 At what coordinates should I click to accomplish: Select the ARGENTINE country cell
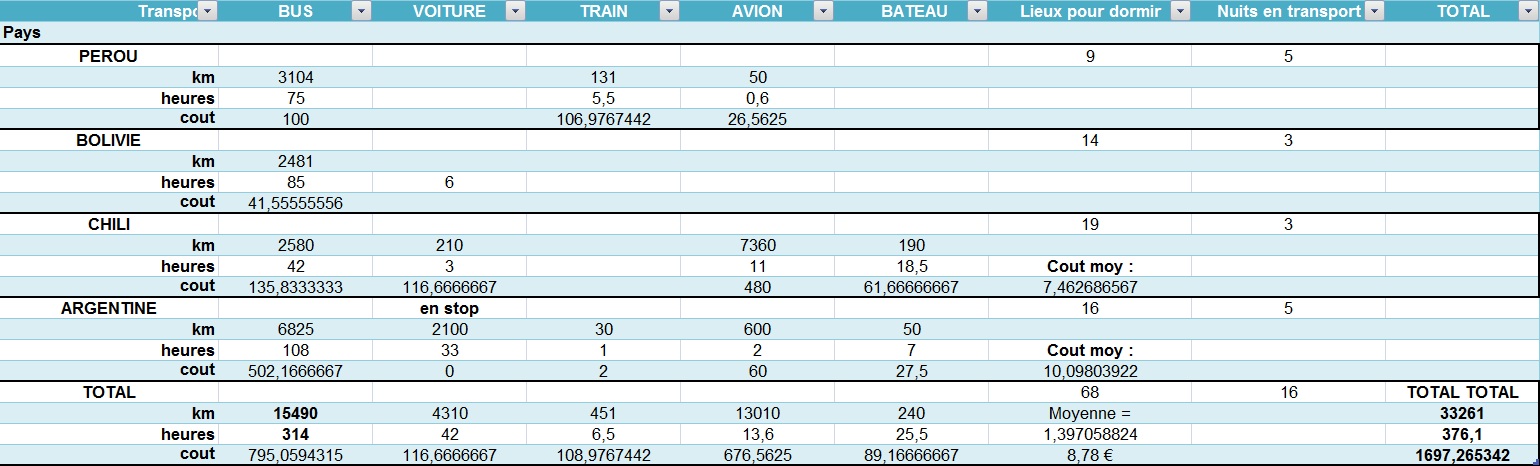108,309
